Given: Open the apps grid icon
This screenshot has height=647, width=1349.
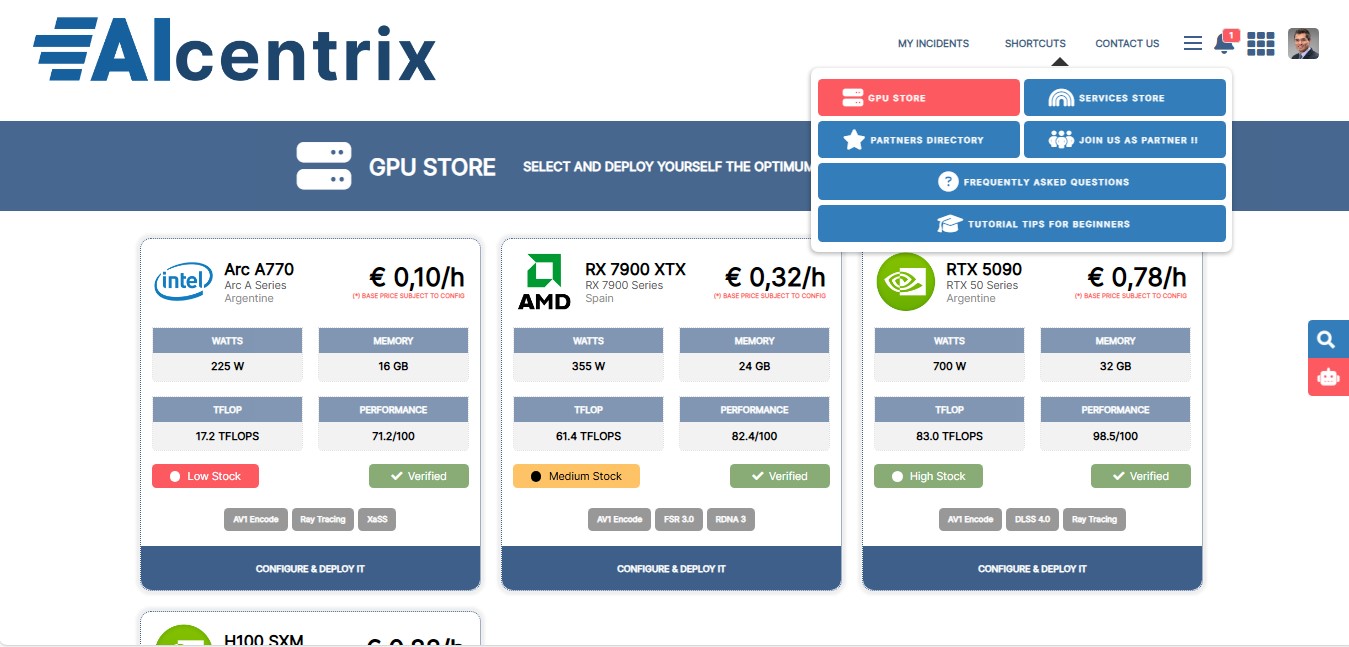Looking at the screenshot, I should 1260,43.
